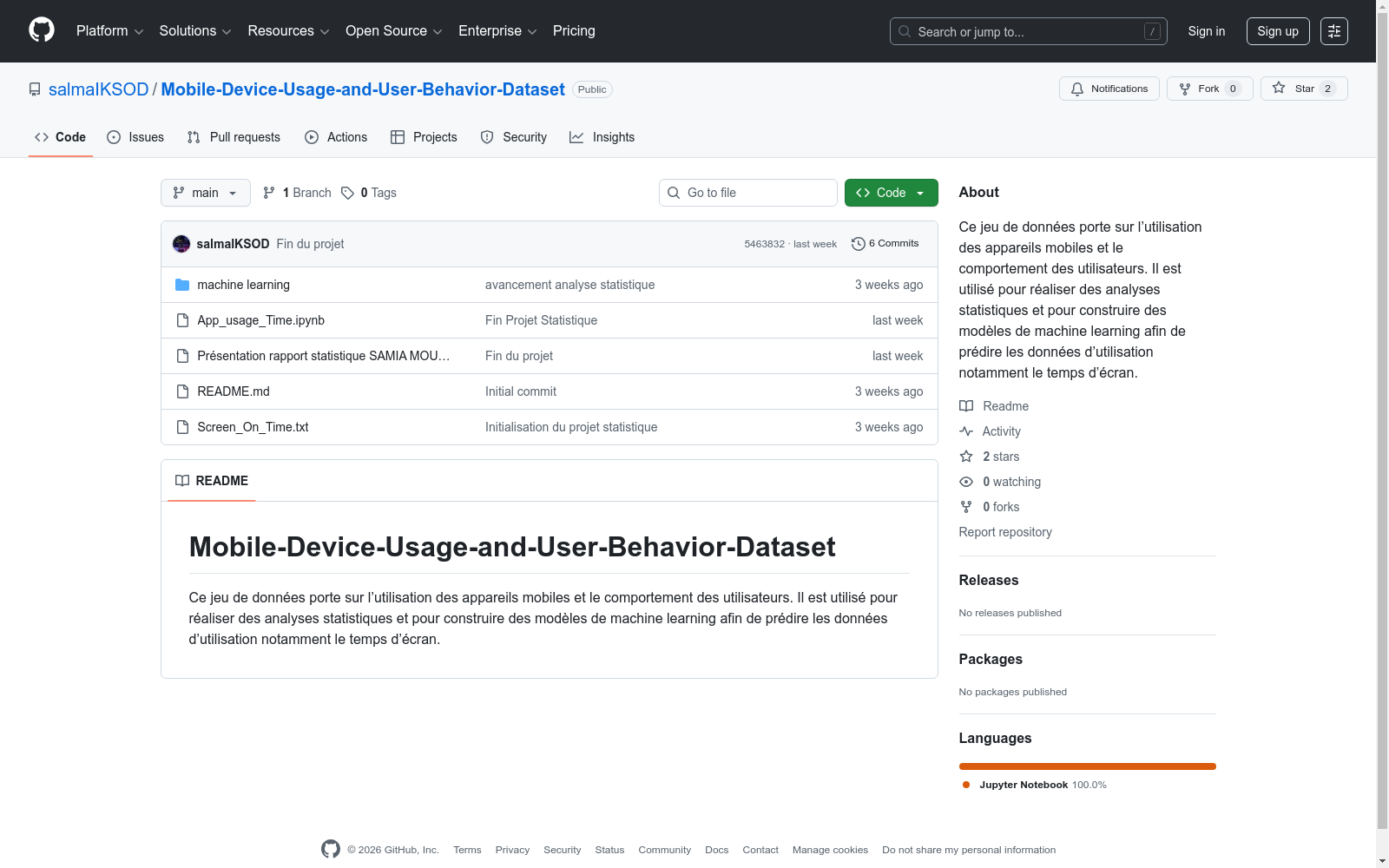Open Terms link in footer
This screenshot has height=868, width=1389.
[x=467, y=850]
